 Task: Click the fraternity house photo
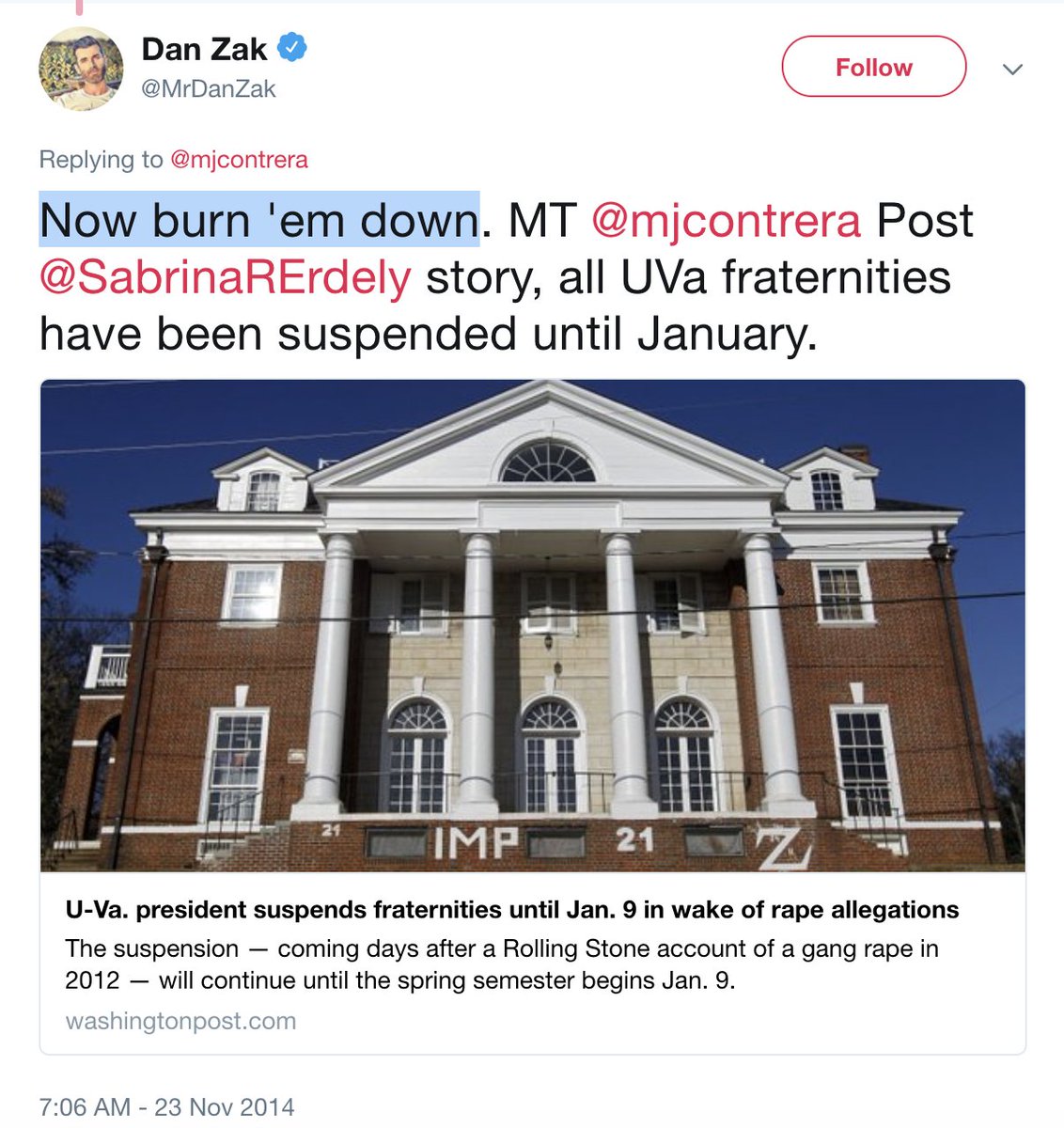(x=532, y=625)
